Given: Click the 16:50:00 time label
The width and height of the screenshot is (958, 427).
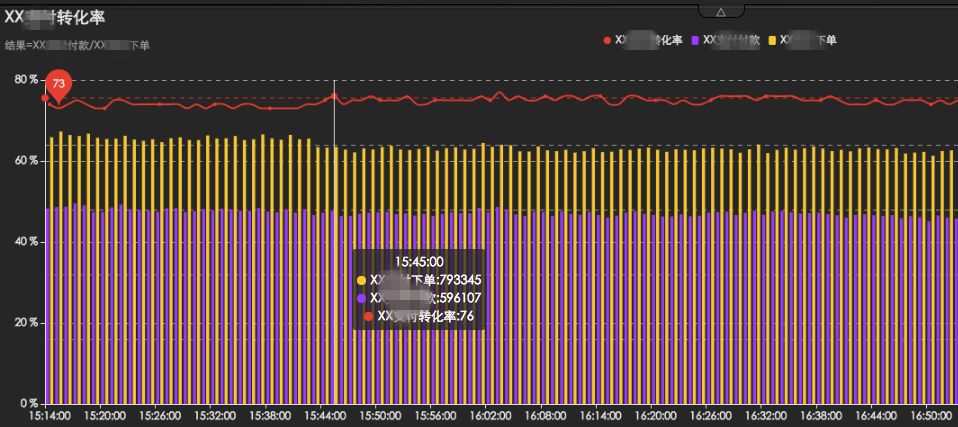Looking at the screenshot, I should [x=931, y=415].
